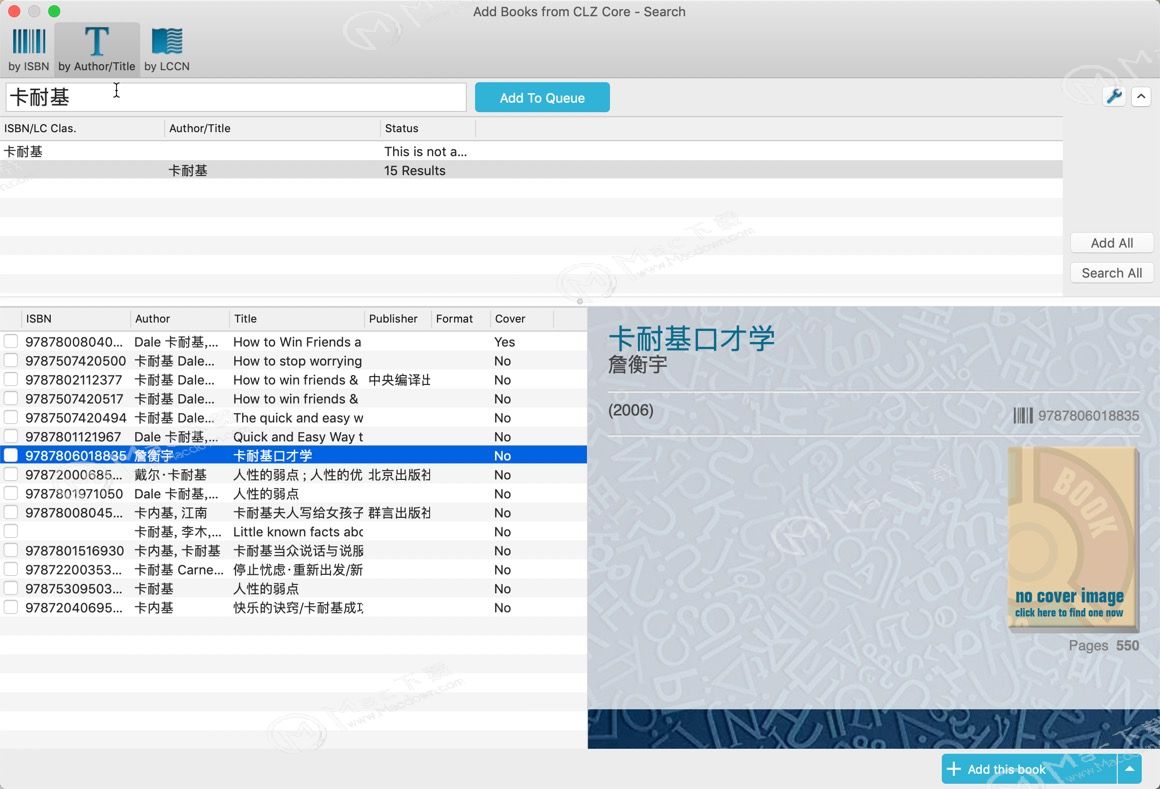Image resolution: width=1160 pixels, height=789 pixels.
Task: Zoom the window with the green button
Action: pyautogui.click(x=54, y=11)
